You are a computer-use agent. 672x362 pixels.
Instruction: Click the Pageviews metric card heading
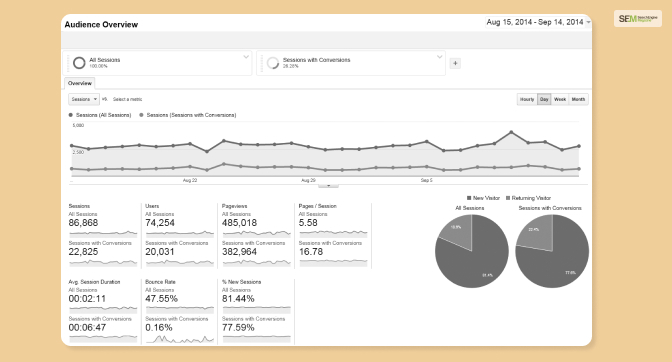click(x=234, y=206)
